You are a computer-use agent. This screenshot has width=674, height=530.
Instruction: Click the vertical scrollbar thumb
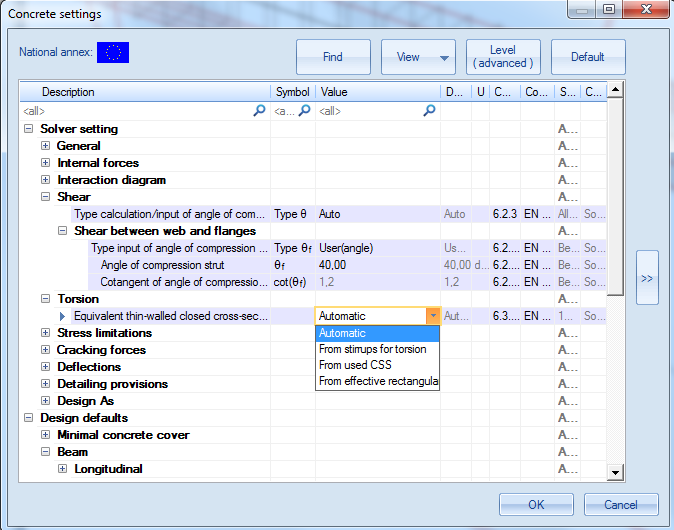coord(616,196)
